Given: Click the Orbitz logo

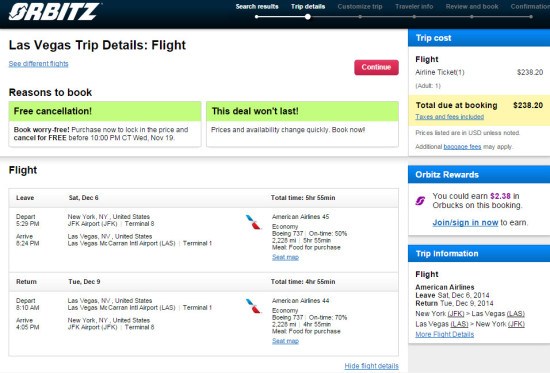Looking at the screenshot, I should click(55, 12).
